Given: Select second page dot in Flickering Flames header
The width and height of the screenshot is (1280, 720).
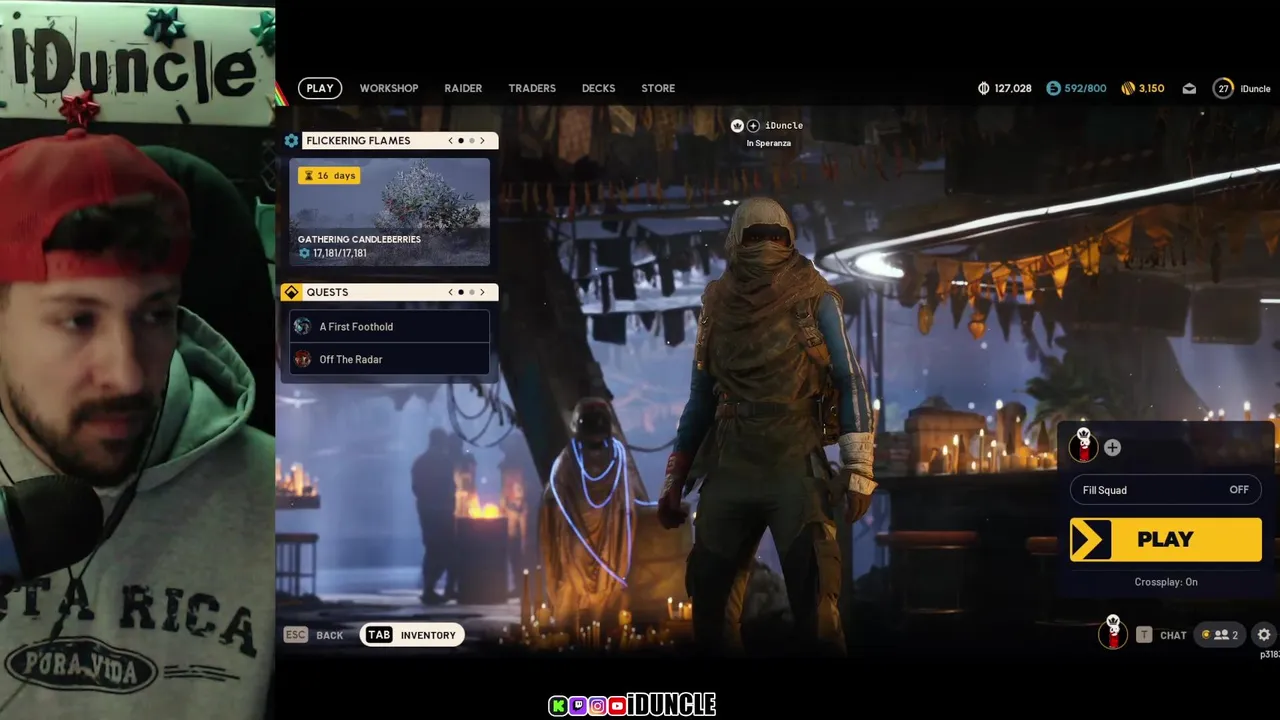Looking at the screenshot, I should coord(472,141).
